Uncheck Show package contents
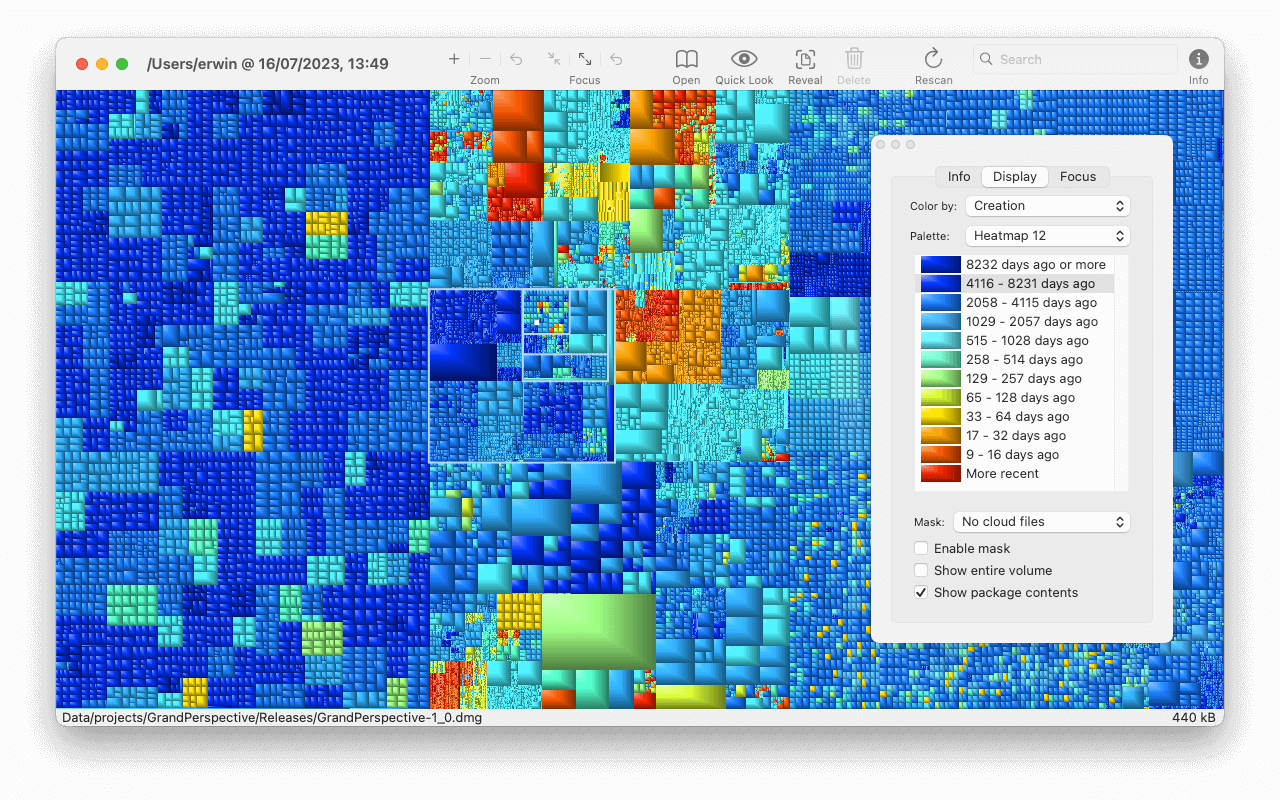The image size is (1280, 800). point(921,592)
